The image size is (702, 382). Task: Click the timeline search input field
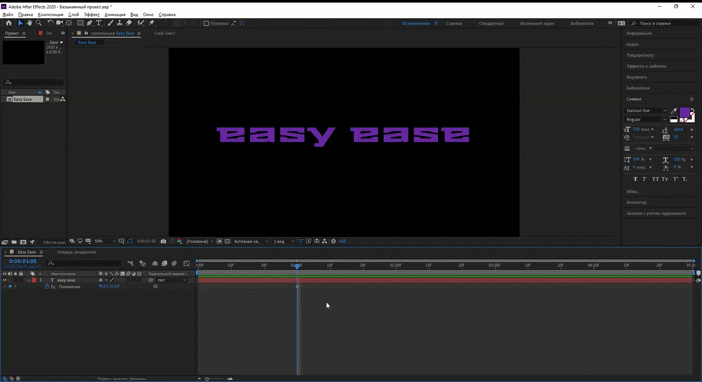click(84, 263)
